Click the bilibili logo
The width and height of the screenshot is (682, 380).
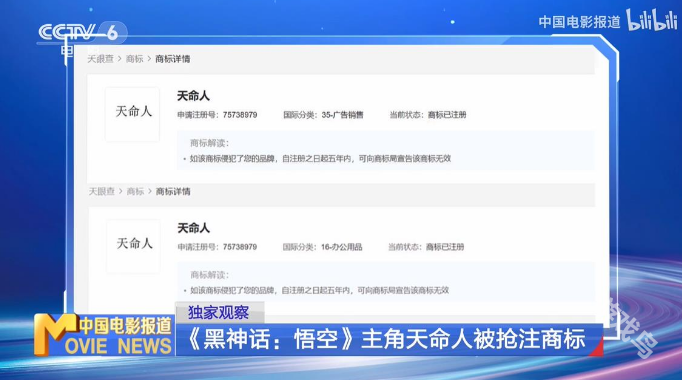(x=652, y=20)
